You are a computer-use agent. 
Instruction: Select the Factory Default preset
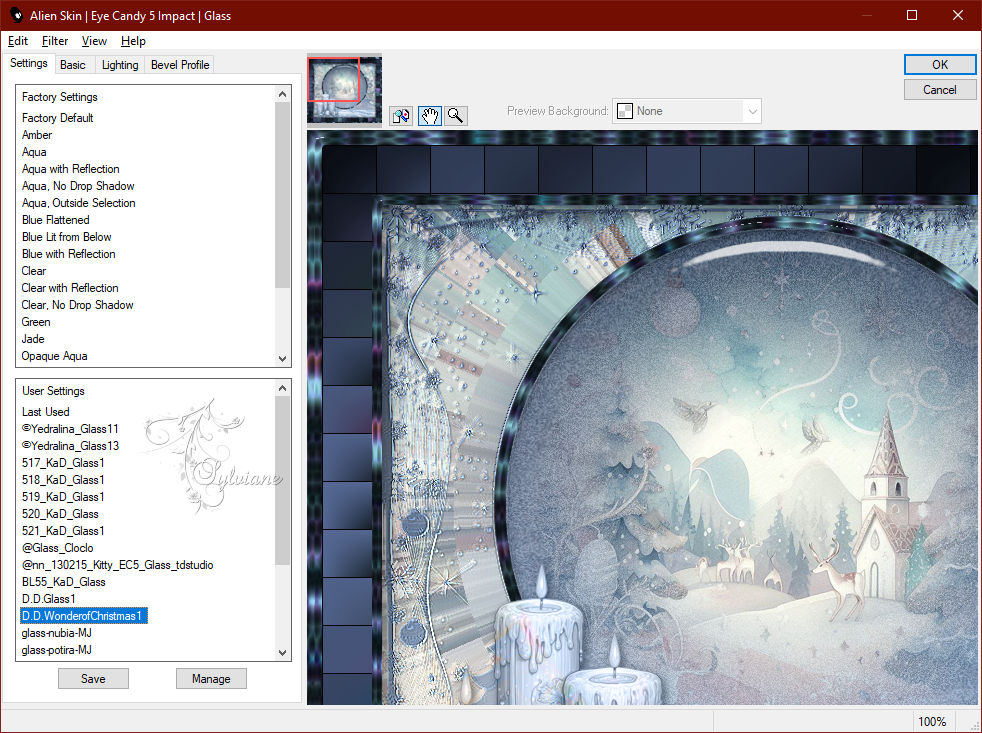click(58, 118)
